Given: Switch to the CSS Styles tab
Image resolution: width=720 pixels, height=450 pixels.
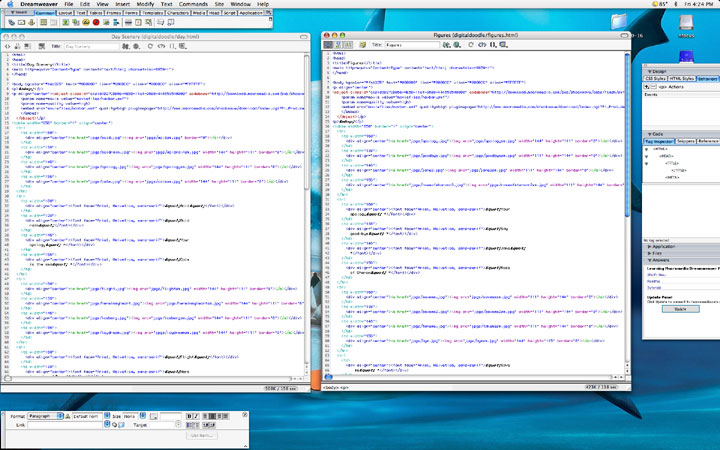Looking at the screenshot, I should [657, 79].
